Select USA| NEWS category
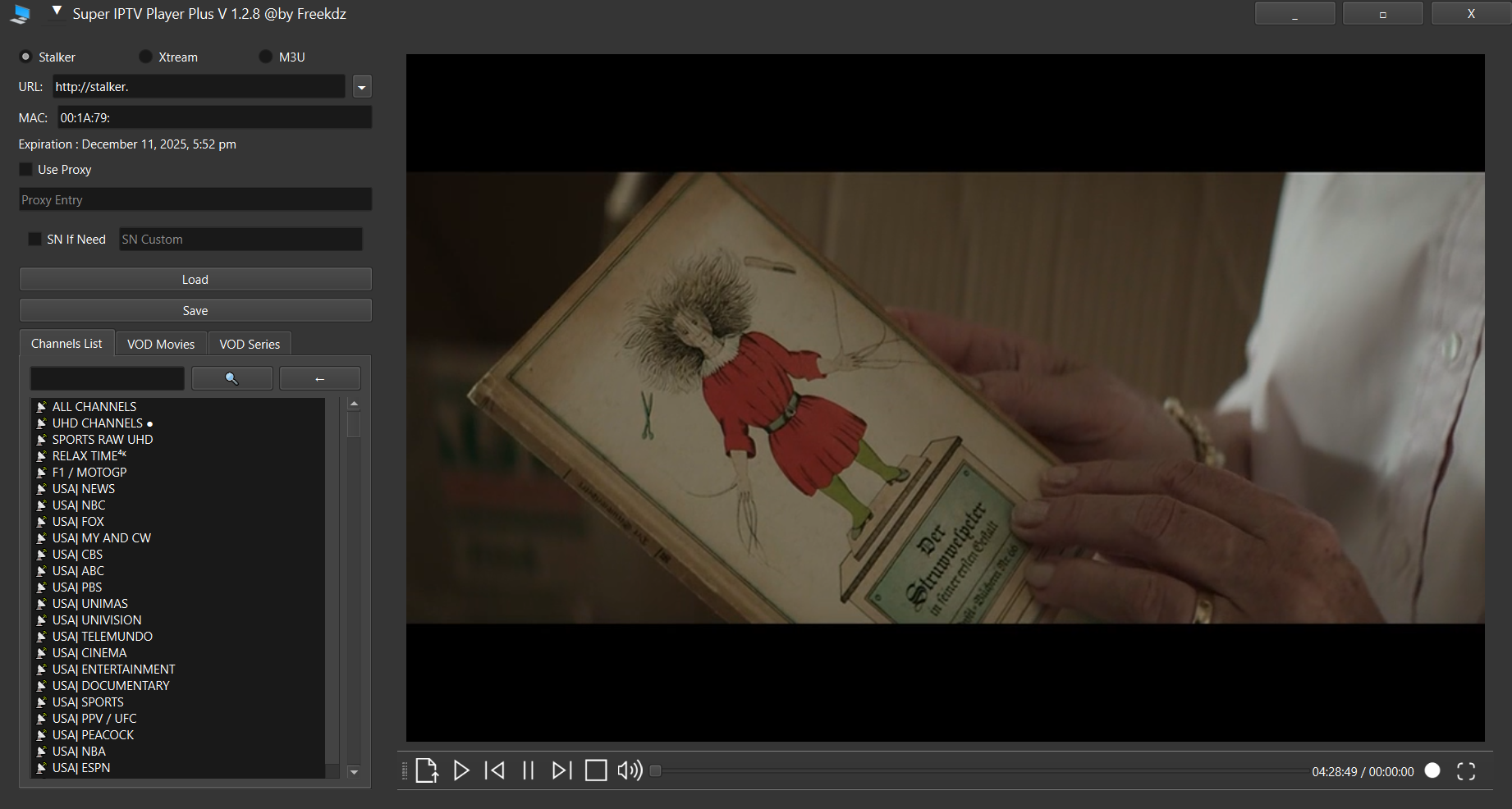The width and height of the screenshot is (1512, 809). pyautogui.click(x=84, y=488)
